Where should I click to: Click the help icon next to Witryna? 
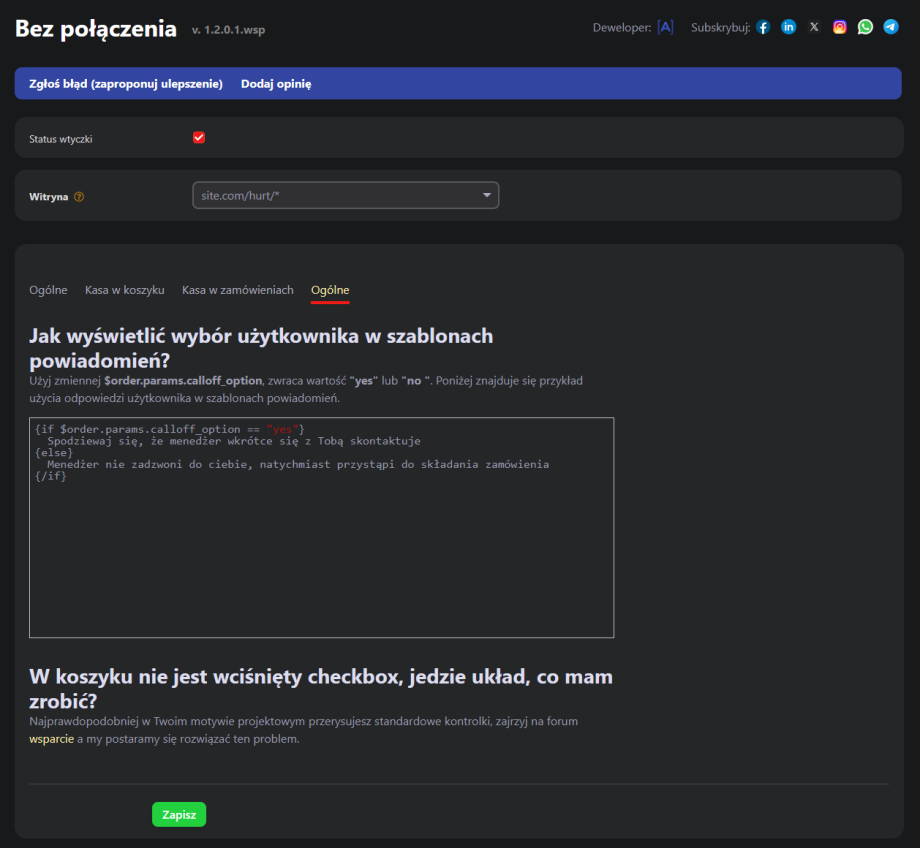click(x=79, y=197)
